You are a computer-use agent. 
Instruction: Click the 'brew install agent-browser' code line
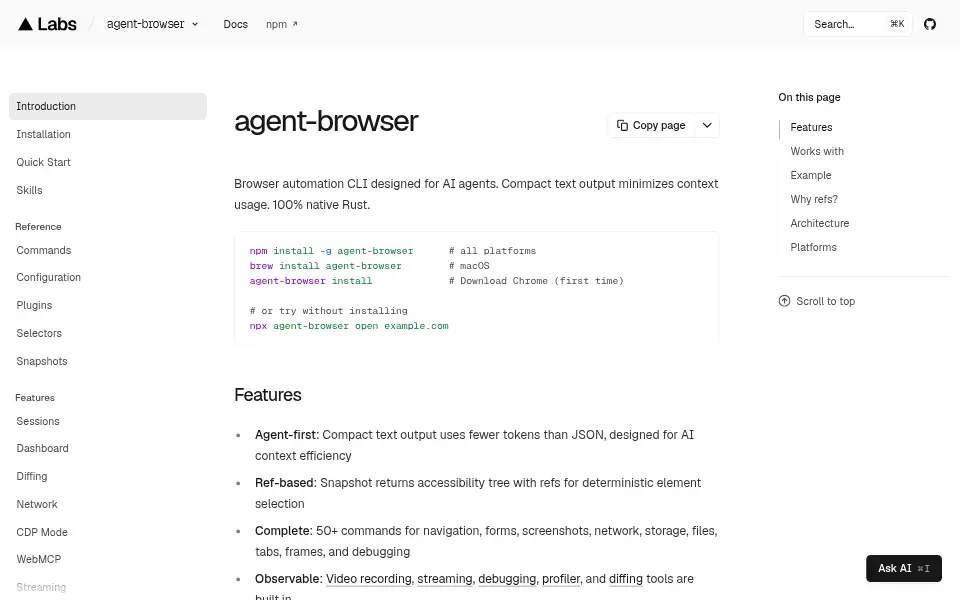point(326,266)
